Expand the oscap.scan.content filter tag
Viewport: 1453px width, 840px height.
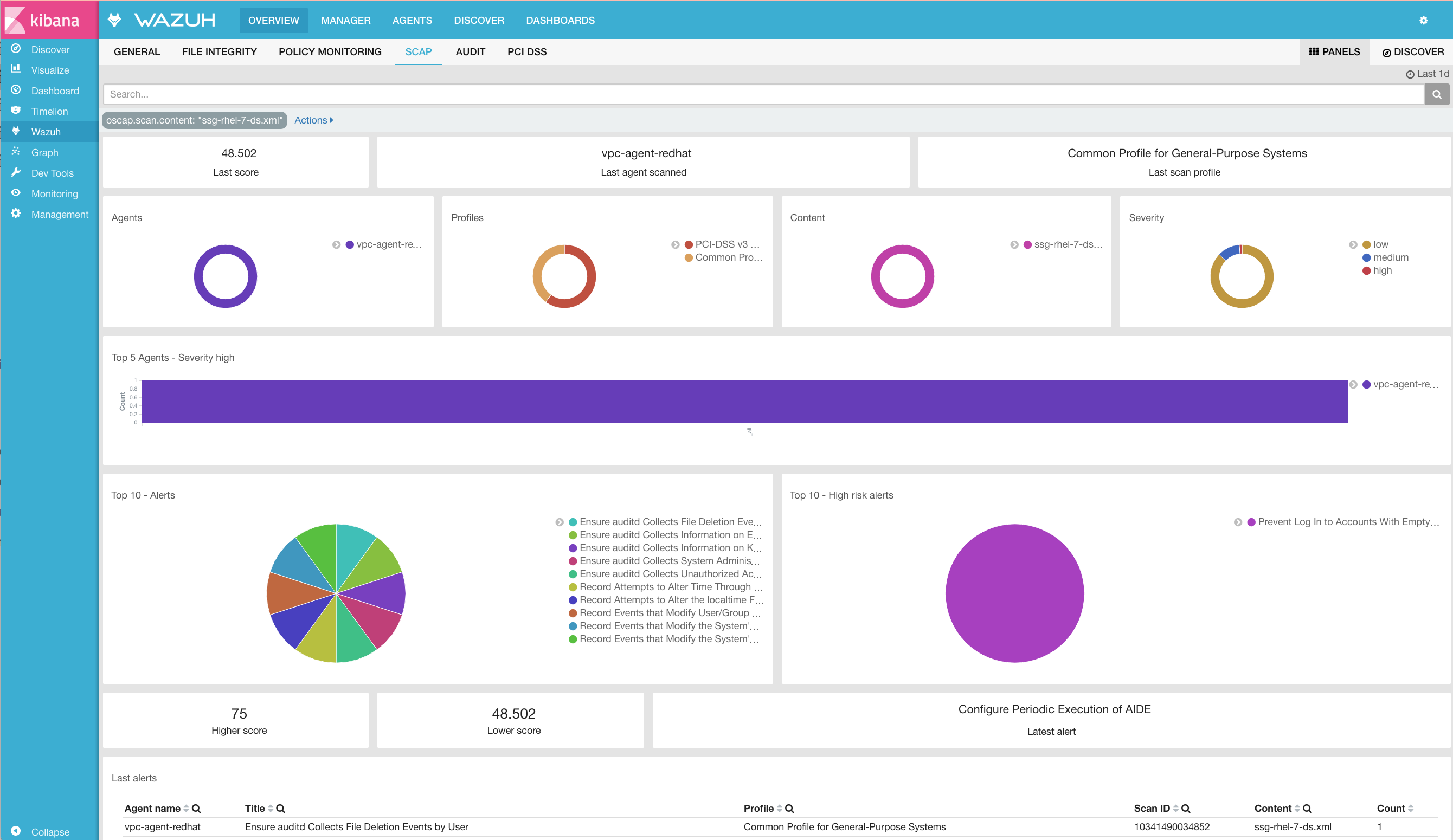click(195, 119)
